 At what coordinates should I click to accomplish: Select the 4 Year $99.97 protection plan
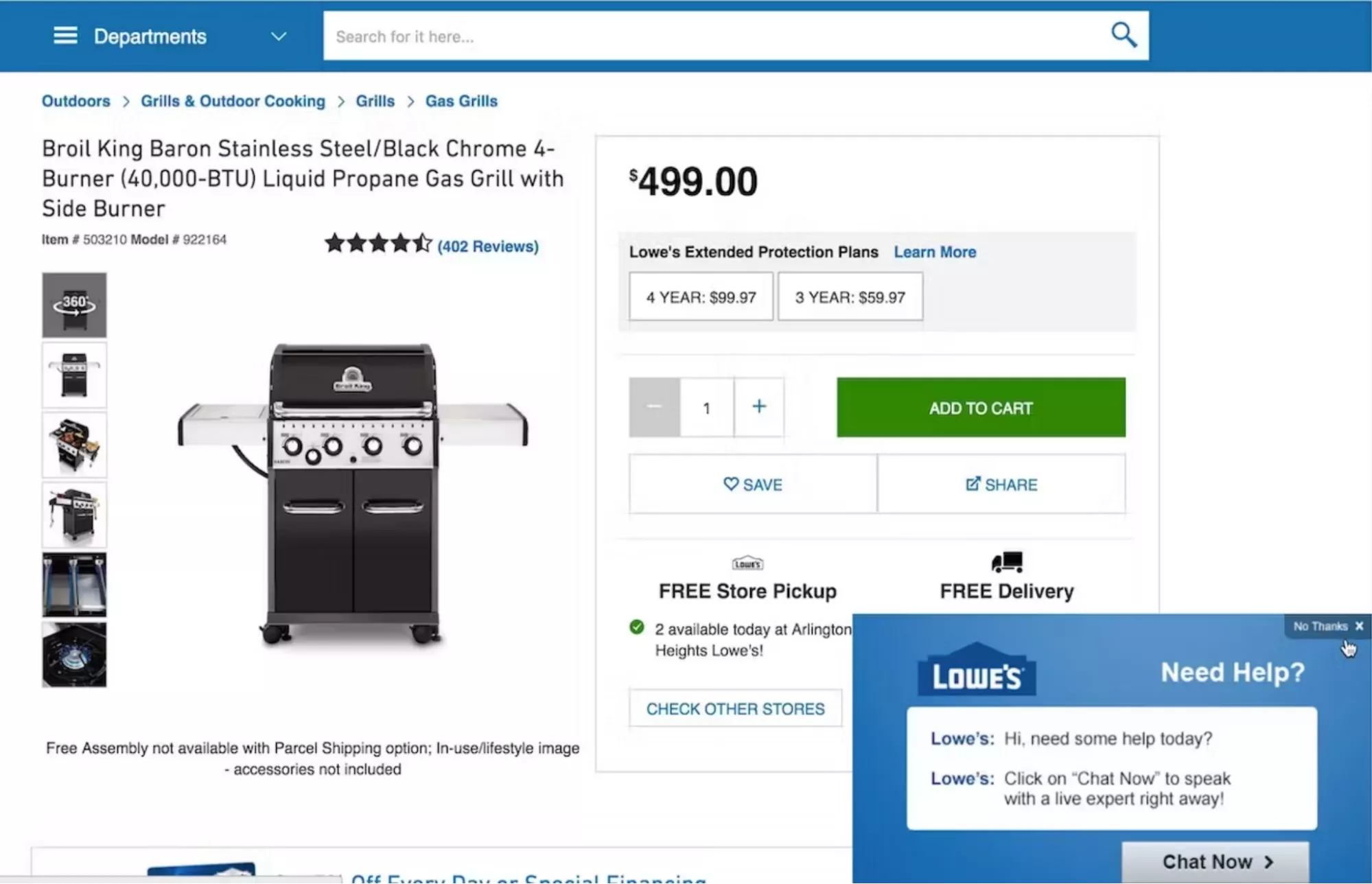701,297
